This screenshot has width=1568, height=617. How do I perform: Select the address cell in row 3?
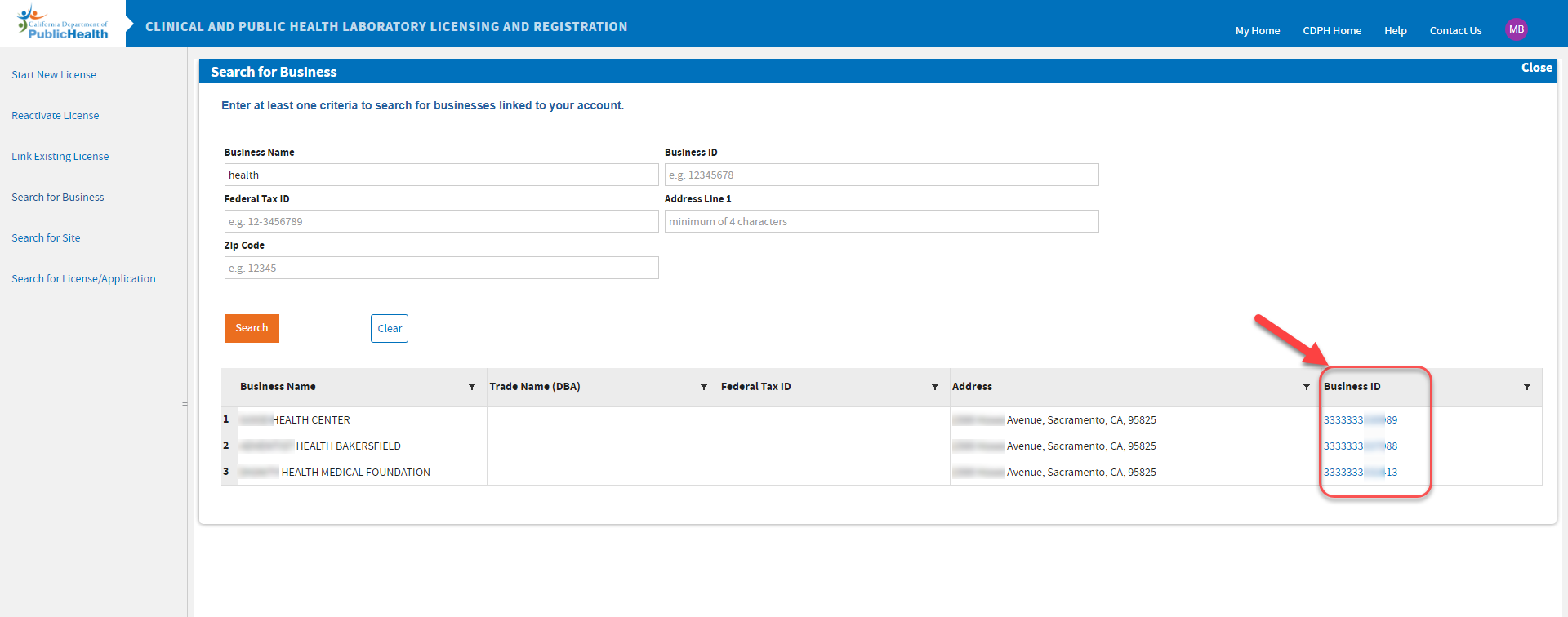(x=1135, y=473)
